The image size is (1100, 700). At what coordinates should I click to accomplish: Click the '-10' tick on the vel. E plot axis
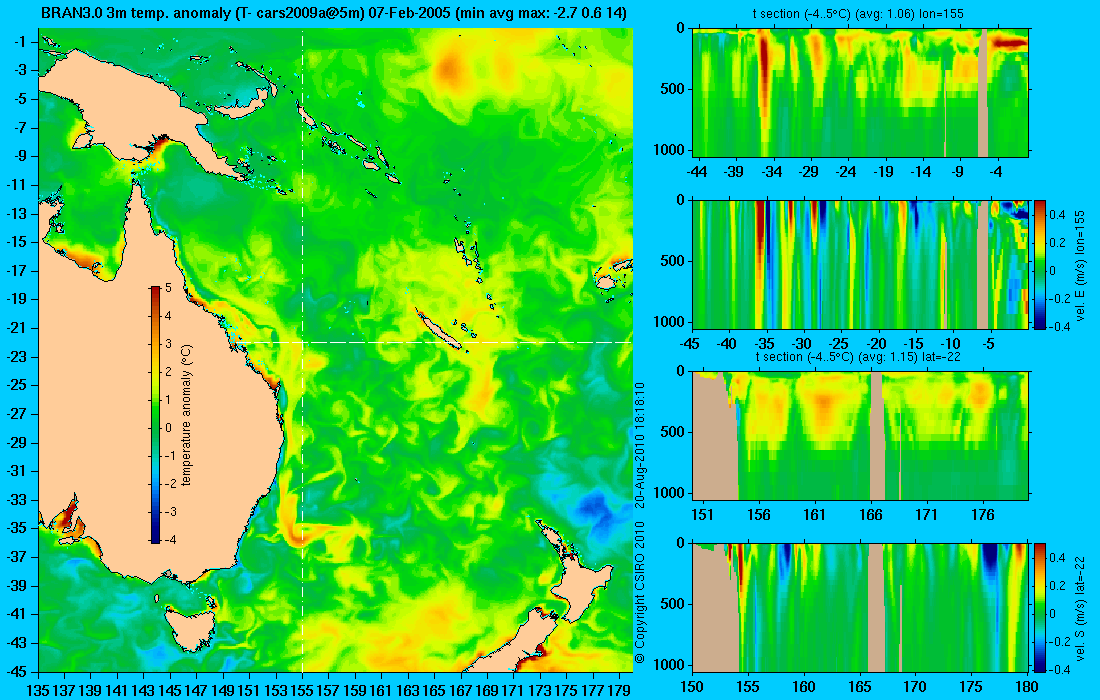click(951, 344)
